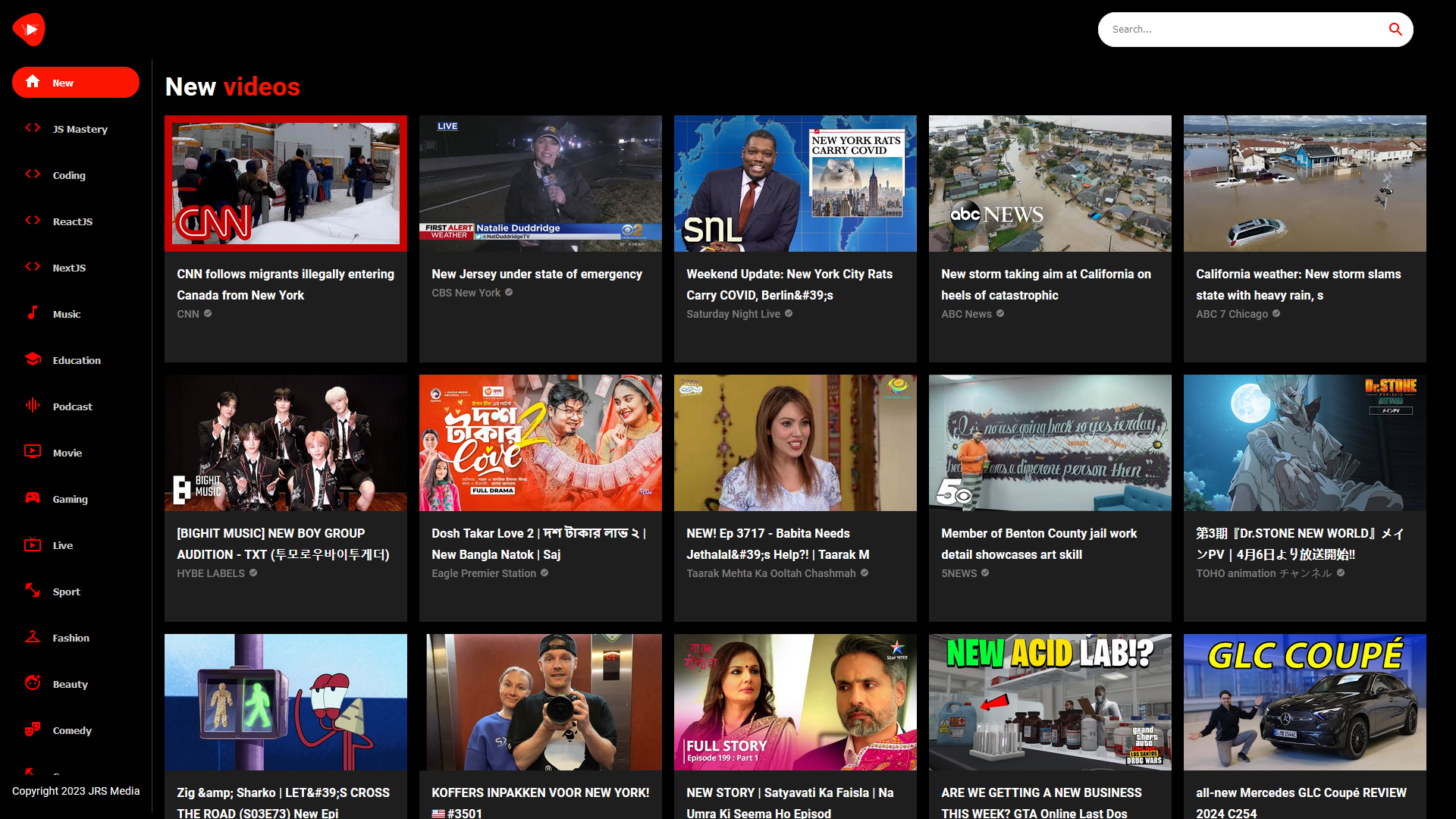The width and height of the screenshot is (1456, 819).
Task: Open the HYBE LABELS channel link
Action: [x=211, y=573]
